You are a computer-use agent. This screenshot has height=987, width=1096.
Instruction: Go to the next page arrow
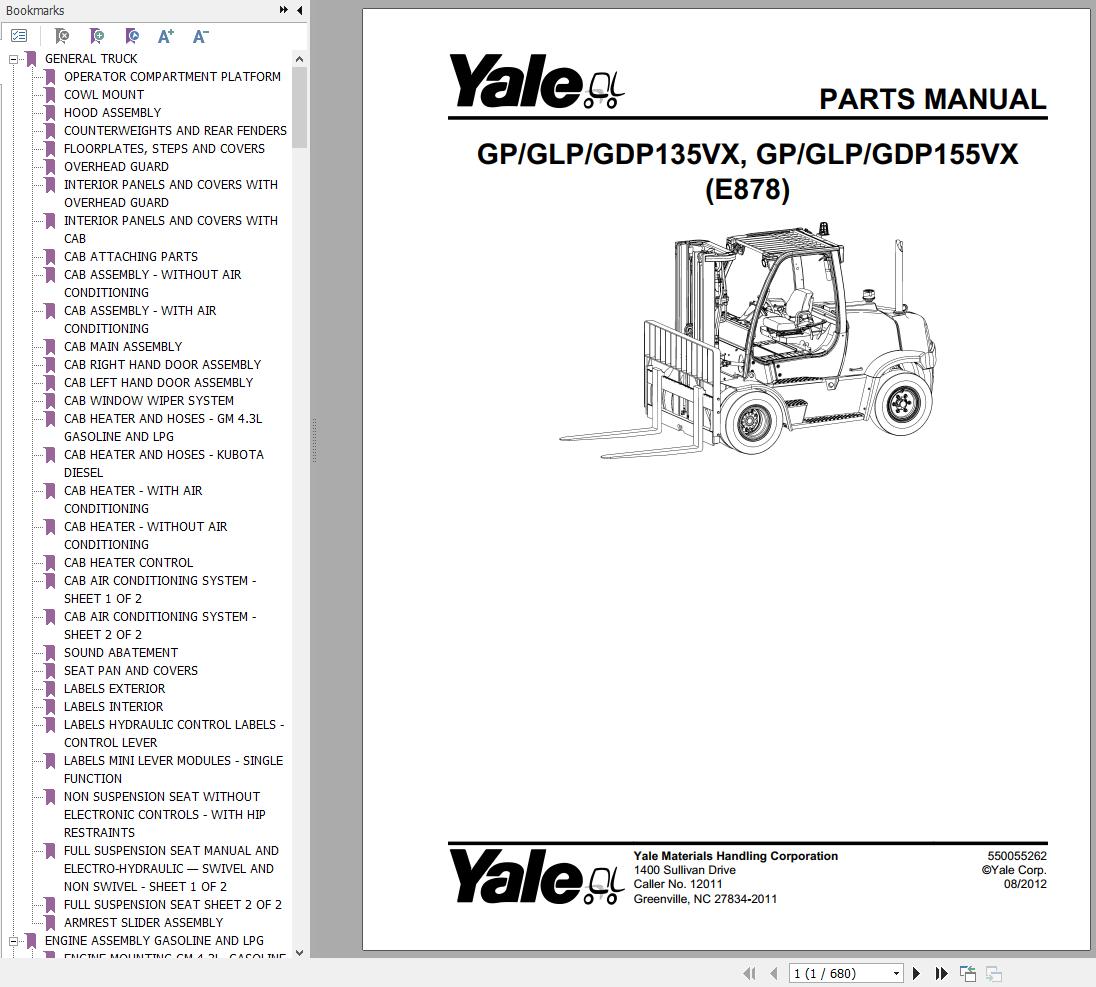(916, 973)
